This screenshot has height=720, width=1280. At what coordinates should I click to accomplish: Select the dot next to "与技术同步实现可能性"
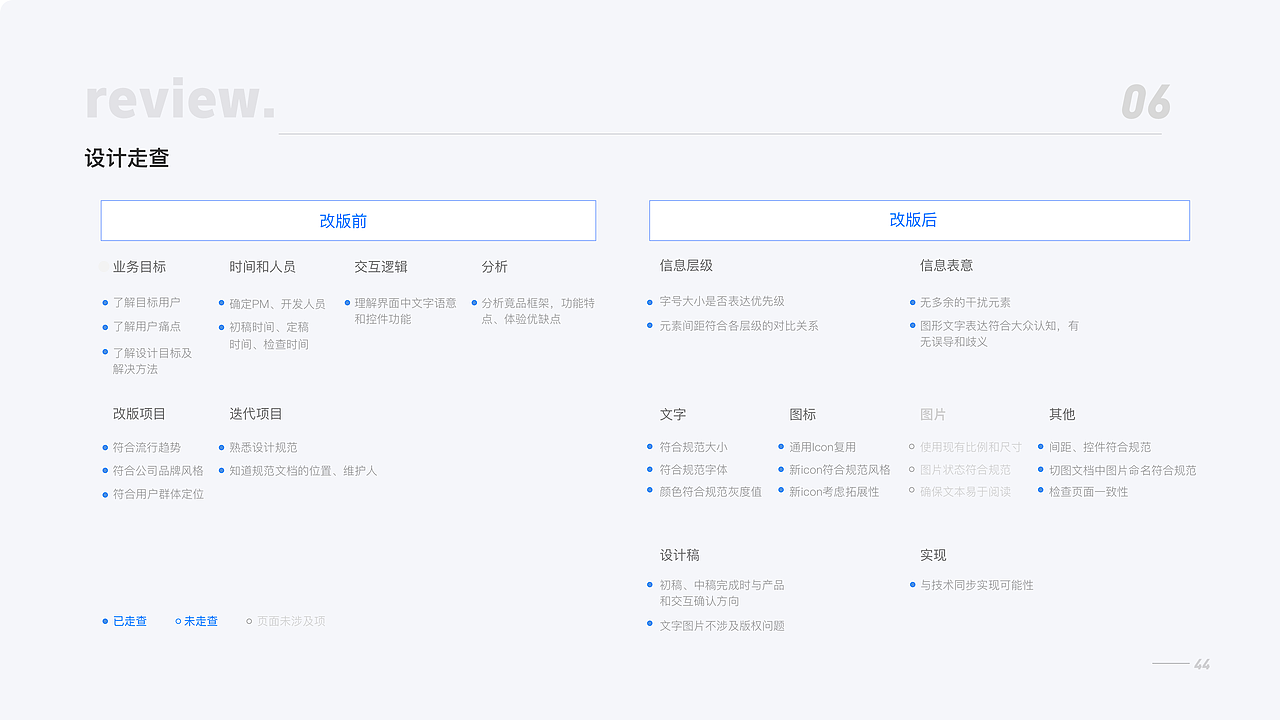(910, 585)
